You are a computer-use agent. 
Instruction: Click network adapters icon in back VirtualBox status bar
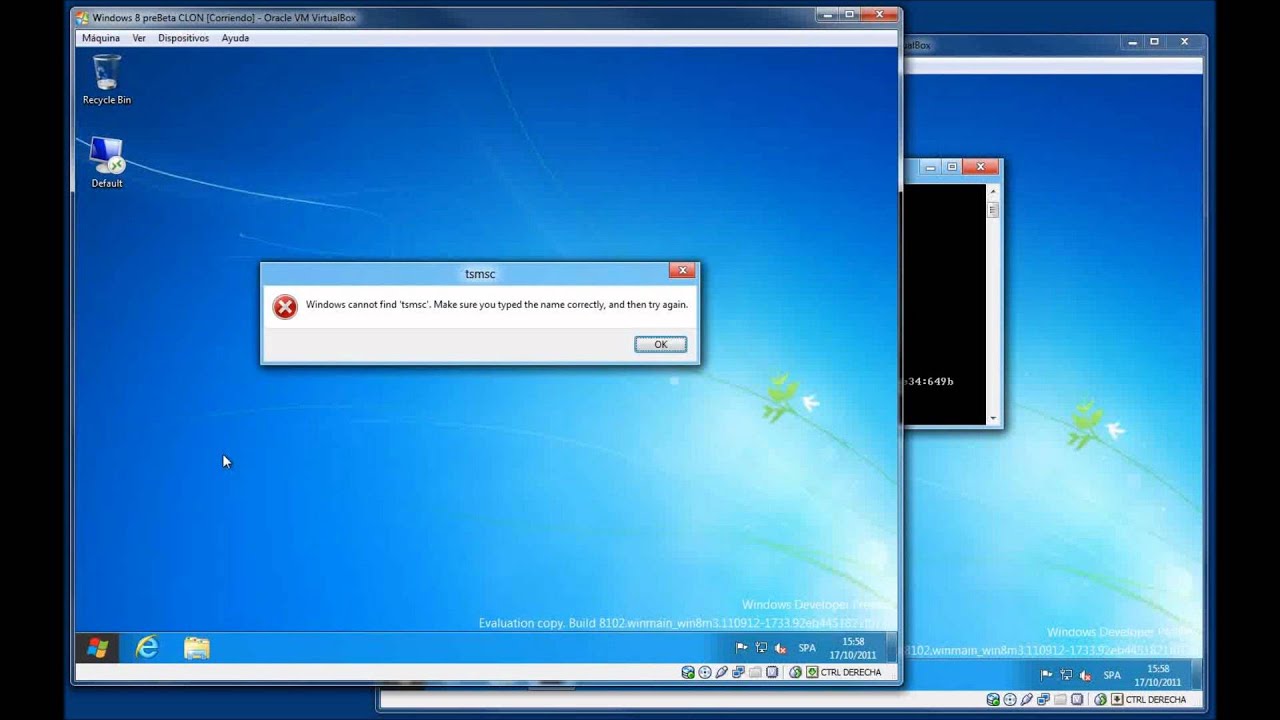point(1043,699)
